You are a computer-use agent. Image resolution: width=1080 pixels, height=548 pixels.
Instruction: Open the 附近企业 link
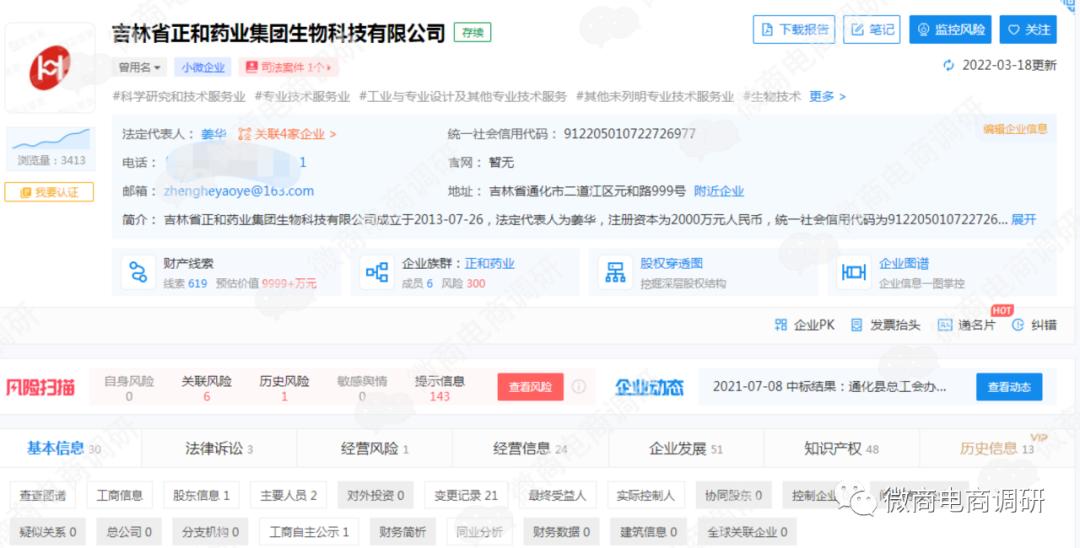tap(719, 191)
